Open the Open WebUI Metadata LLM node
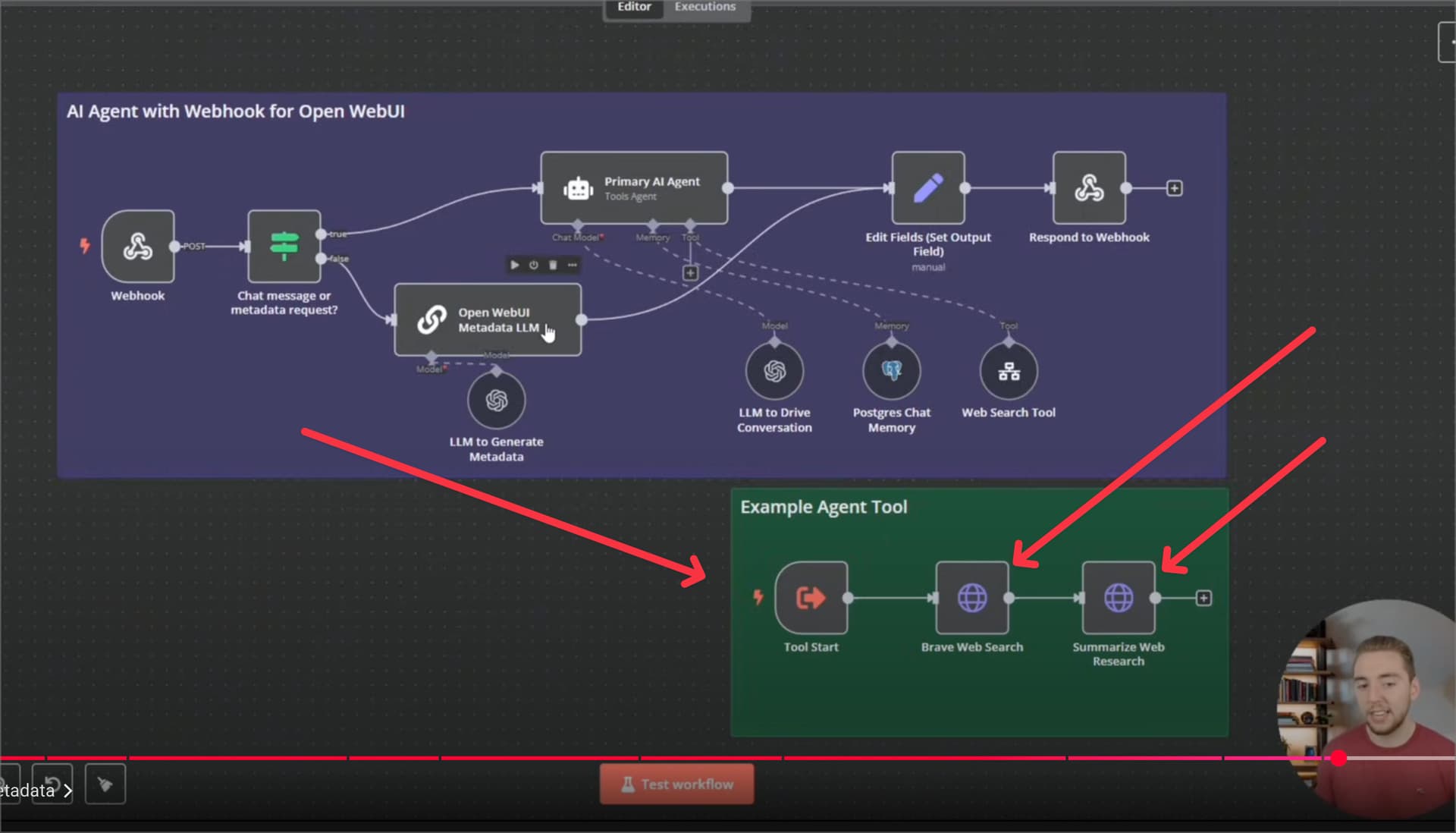The height and width of the screenshot is (833, 1456). pos(488,319)
